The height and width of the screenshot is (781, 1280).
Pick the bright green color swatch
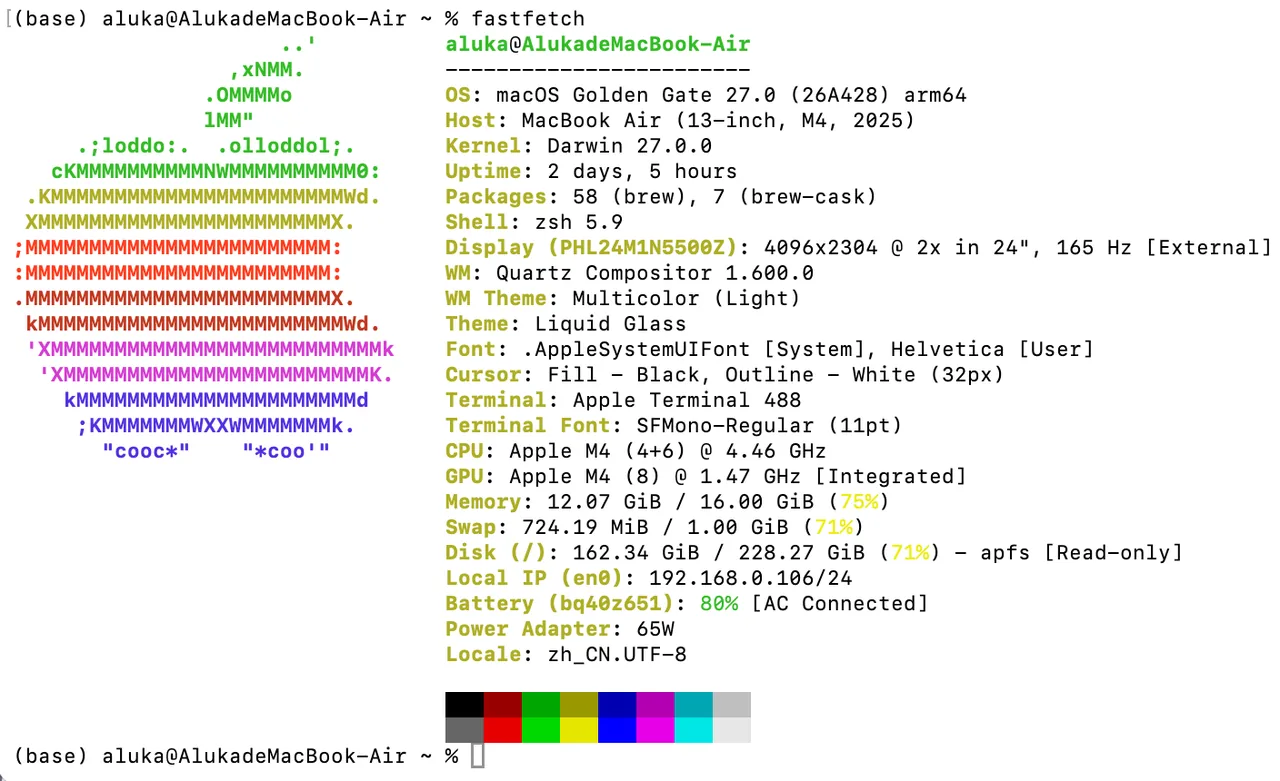pos(541,730)
